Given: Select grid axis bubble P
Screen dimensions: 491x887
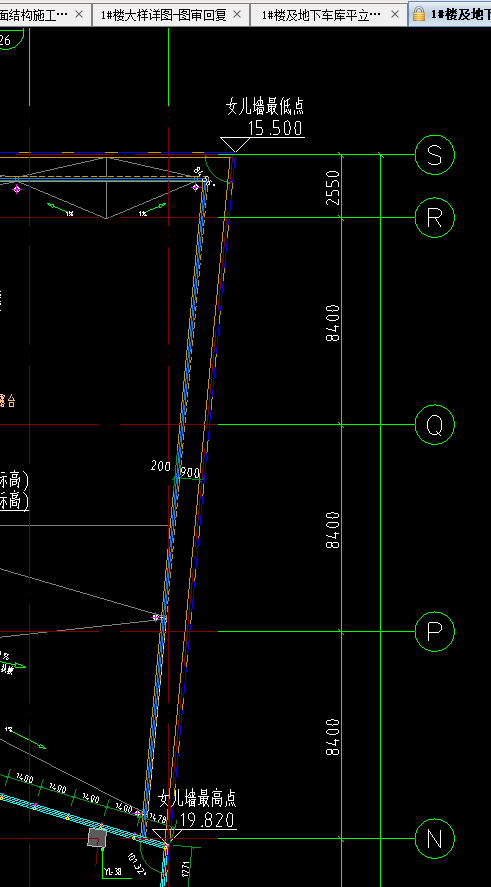Looking at the screenshot, I should [x=434, y=631].
